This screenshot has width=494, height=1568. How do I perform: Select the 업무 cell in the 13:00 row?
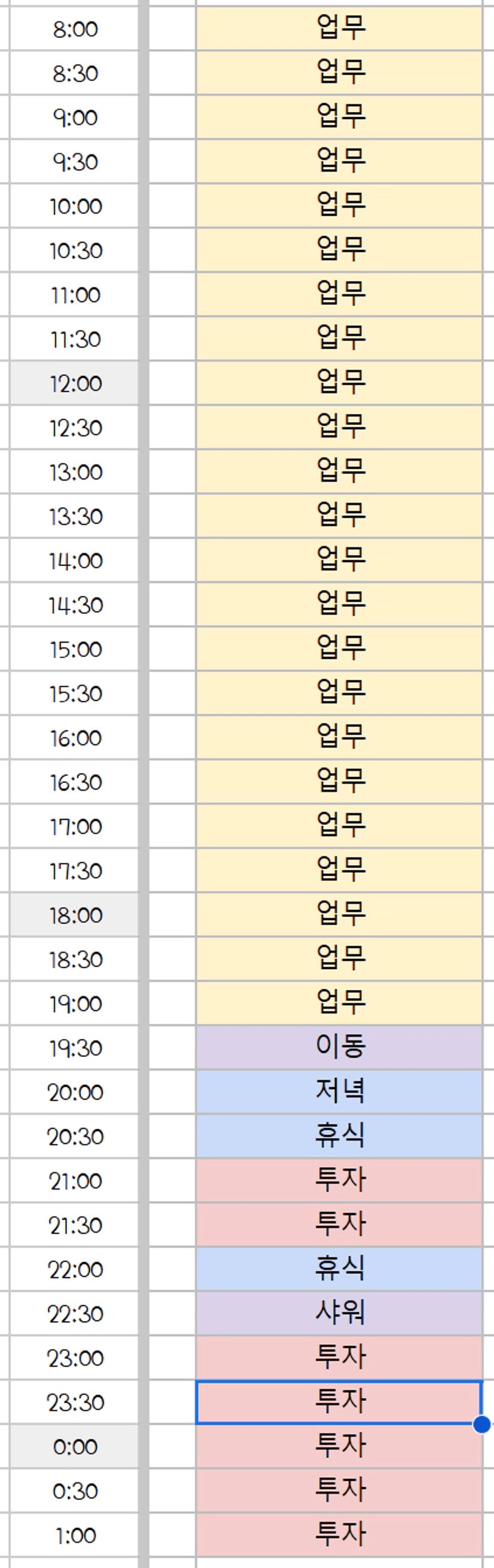[339, 472]
